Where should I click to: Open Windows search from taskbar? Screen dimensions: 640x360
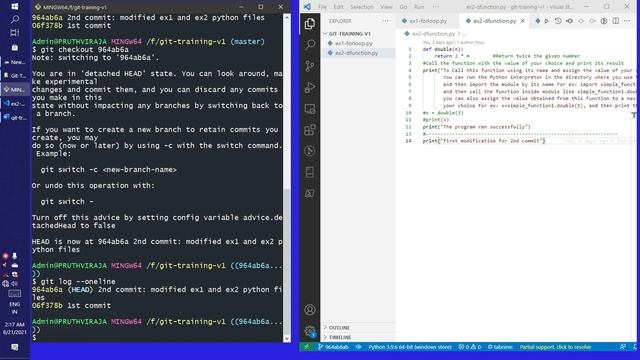pyautogui.click(x=15, y=19)
